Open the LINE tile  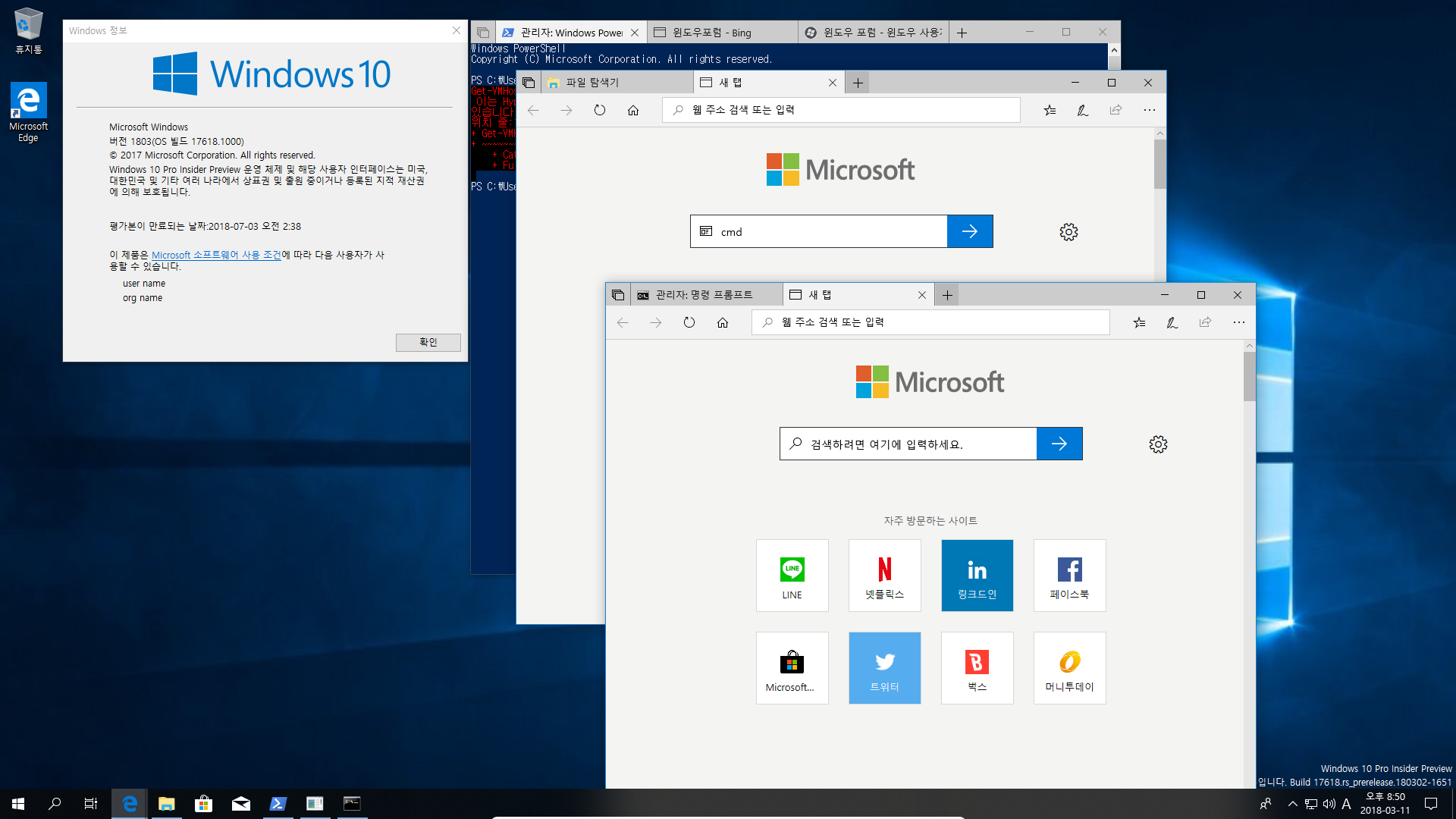click(x=792, y=576)
